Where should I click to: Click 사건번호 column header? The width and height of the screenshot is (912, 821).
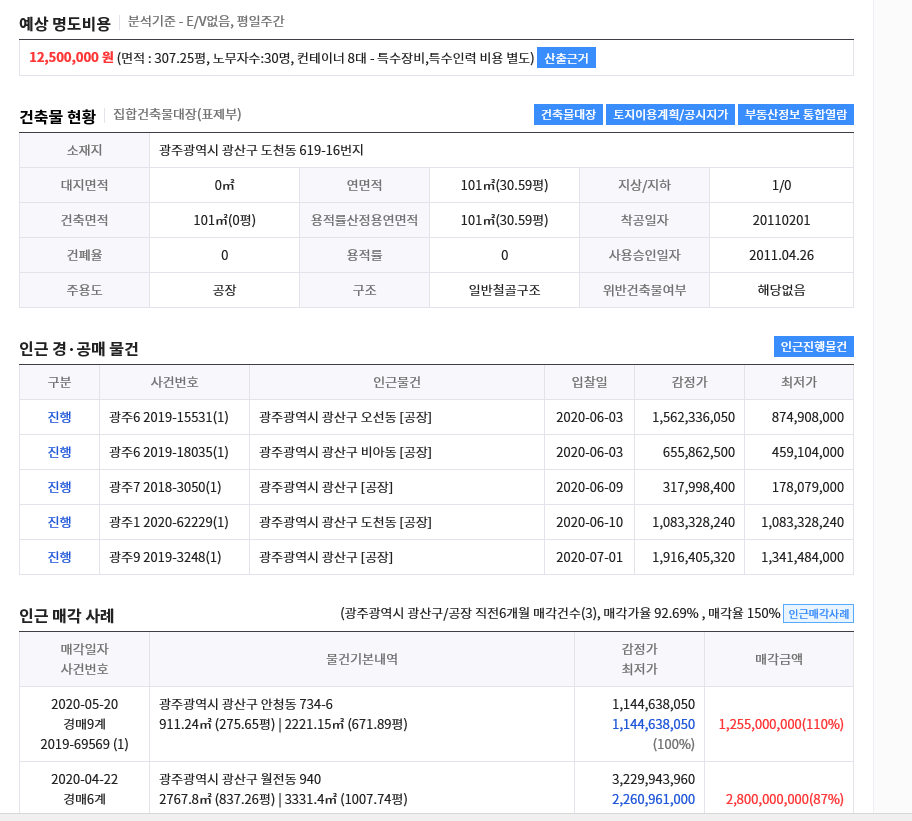[x=174, y=382]
